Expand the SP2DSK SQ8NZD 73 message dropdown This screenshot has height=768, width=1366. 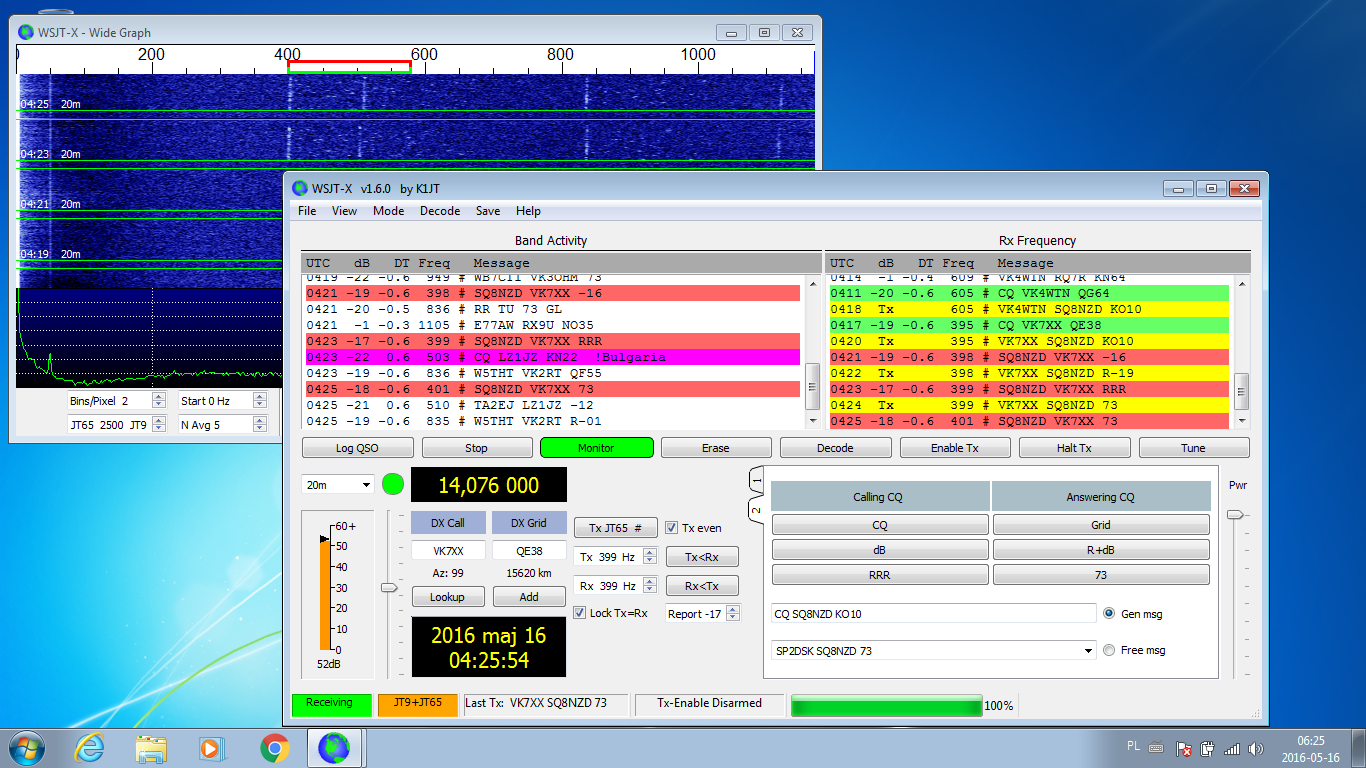click(x=1089, y=651)
